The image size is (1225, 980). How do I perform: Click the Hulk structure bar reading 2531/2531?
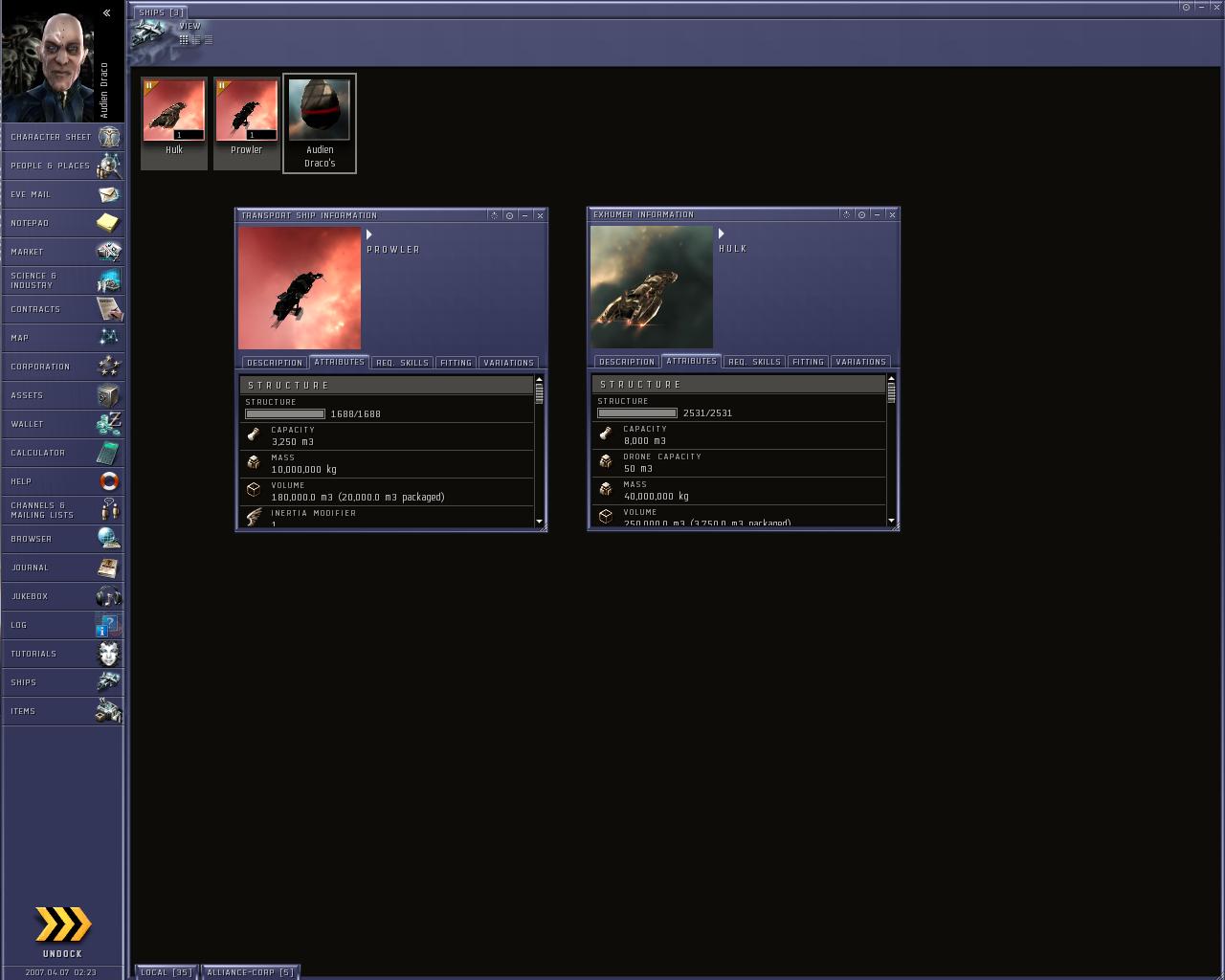637,413
